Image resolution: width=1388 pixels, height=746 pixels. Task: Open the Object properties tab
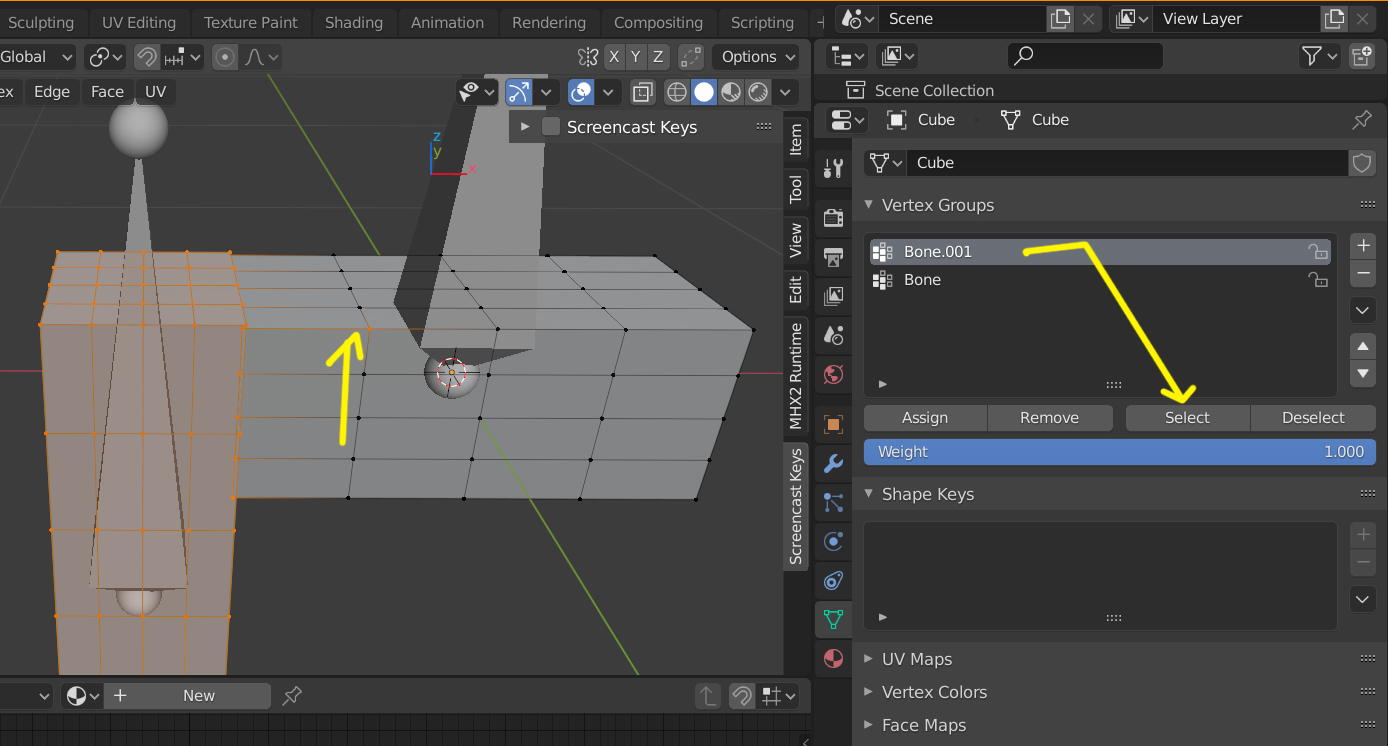[x=833, y=424]
